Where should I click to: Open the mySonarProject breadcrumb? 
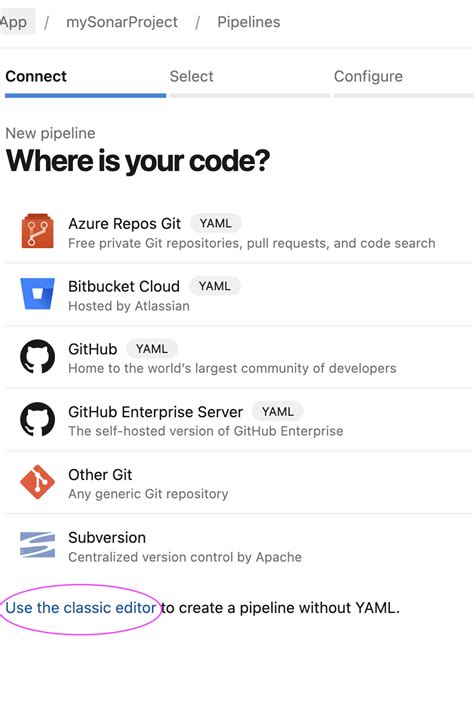122,22
